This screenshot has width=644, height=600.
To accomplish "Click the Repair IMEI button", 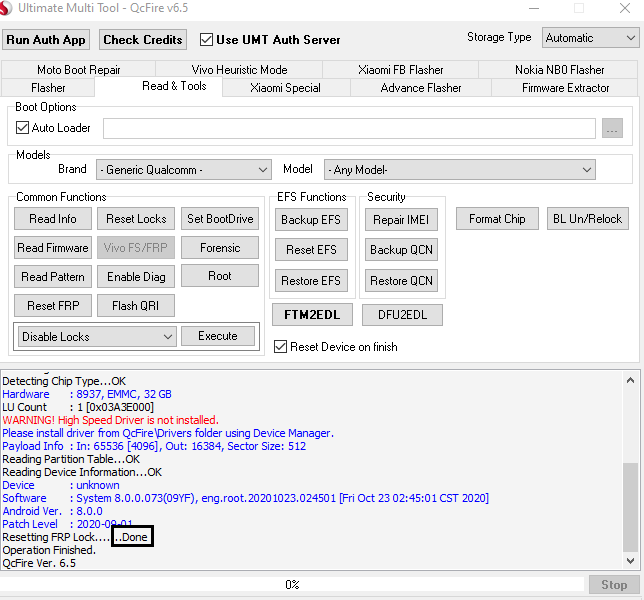I will [401, 220].
